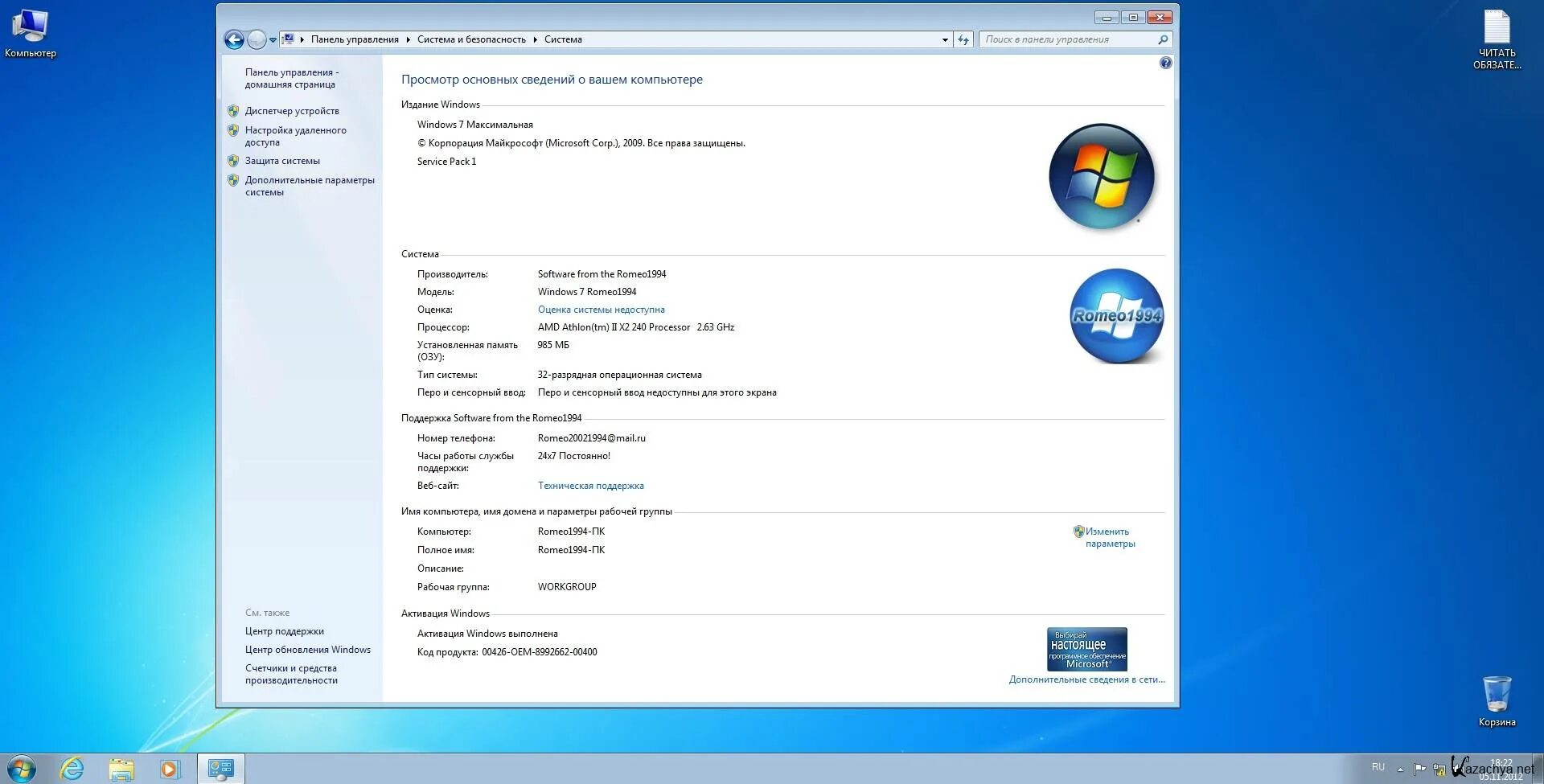Open Счетчики и средства производительности link
The height and width of the screenshot is (784, 1544).
(291, 674)
